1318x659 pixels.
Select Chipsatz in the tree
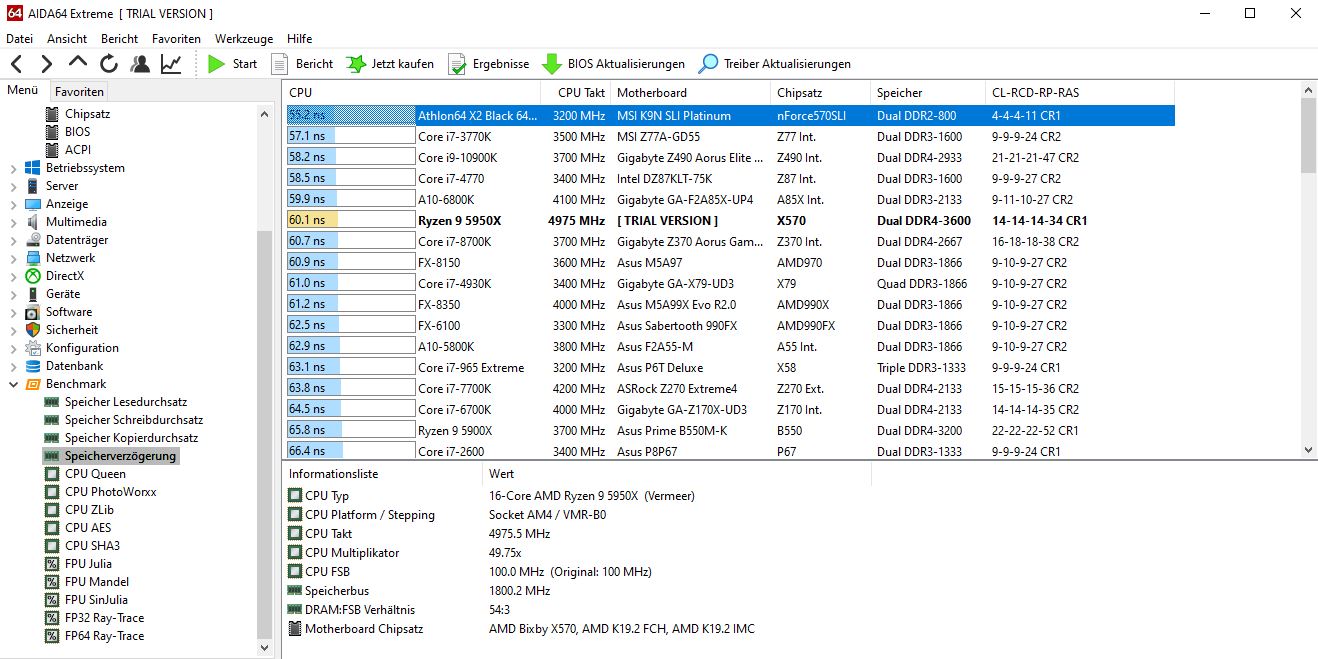[87, 114]
